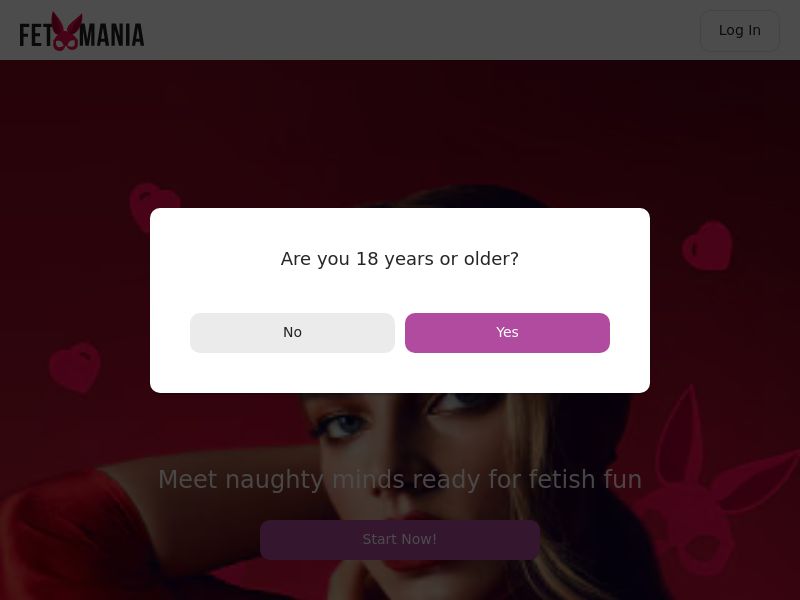Click the bunny mask icon in the FetMania logo
The height and width of the screenshot is (600, 800).
[66, 31]
